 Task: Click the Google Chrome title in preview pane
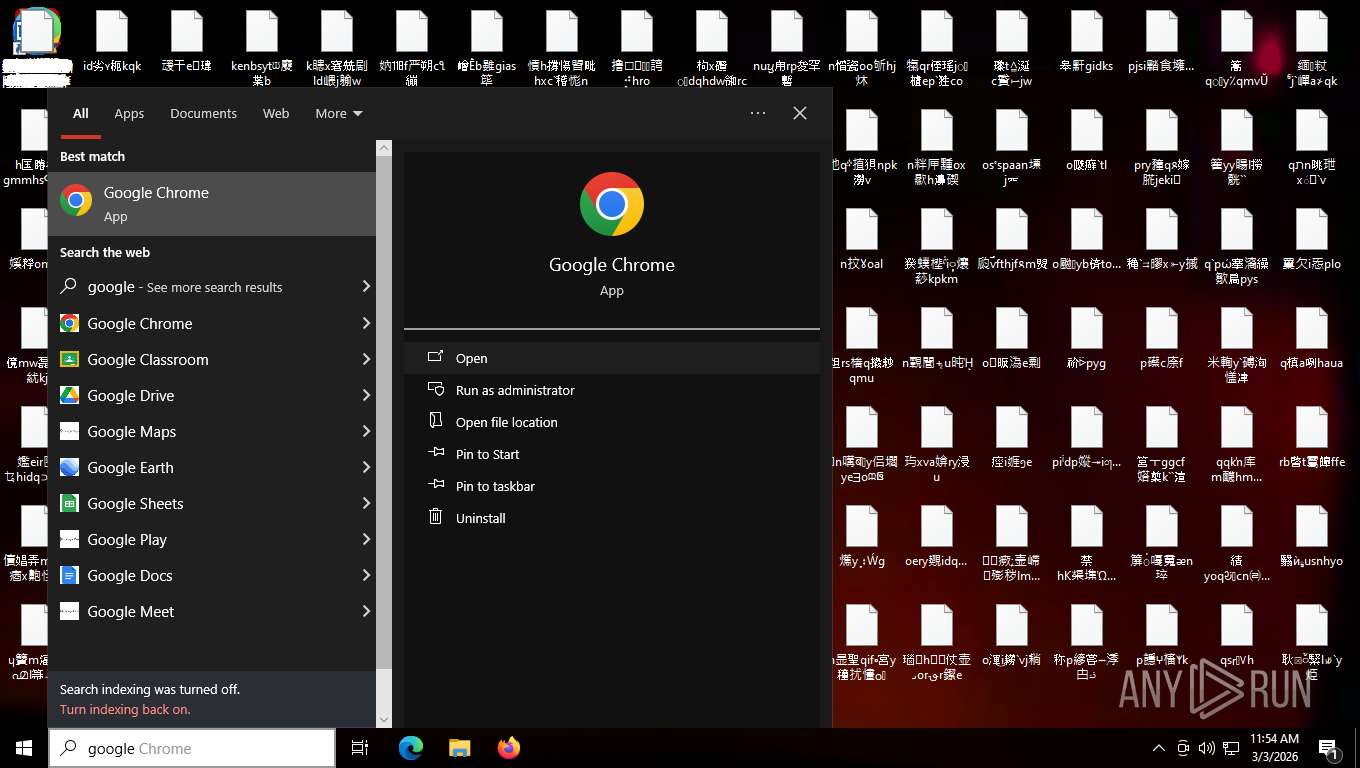(612, 265)
